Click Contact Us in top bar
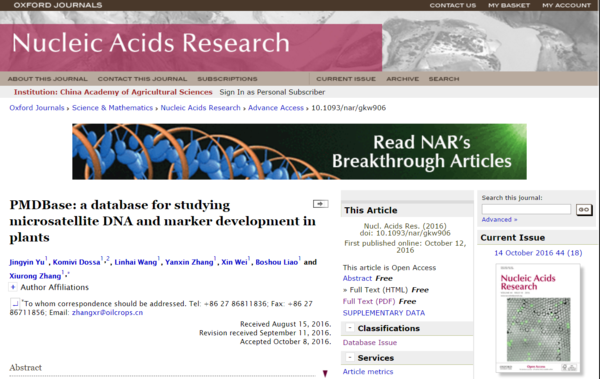This screenshot has width=600, height=379. point(453,5)
